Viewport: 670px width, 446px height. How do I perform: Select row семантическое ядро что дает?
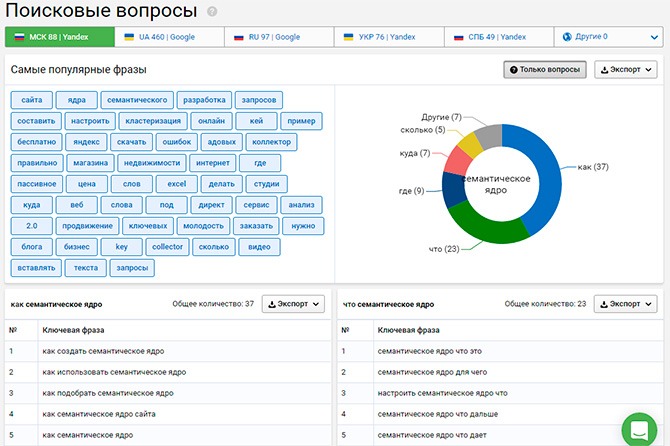pos(500,435)
